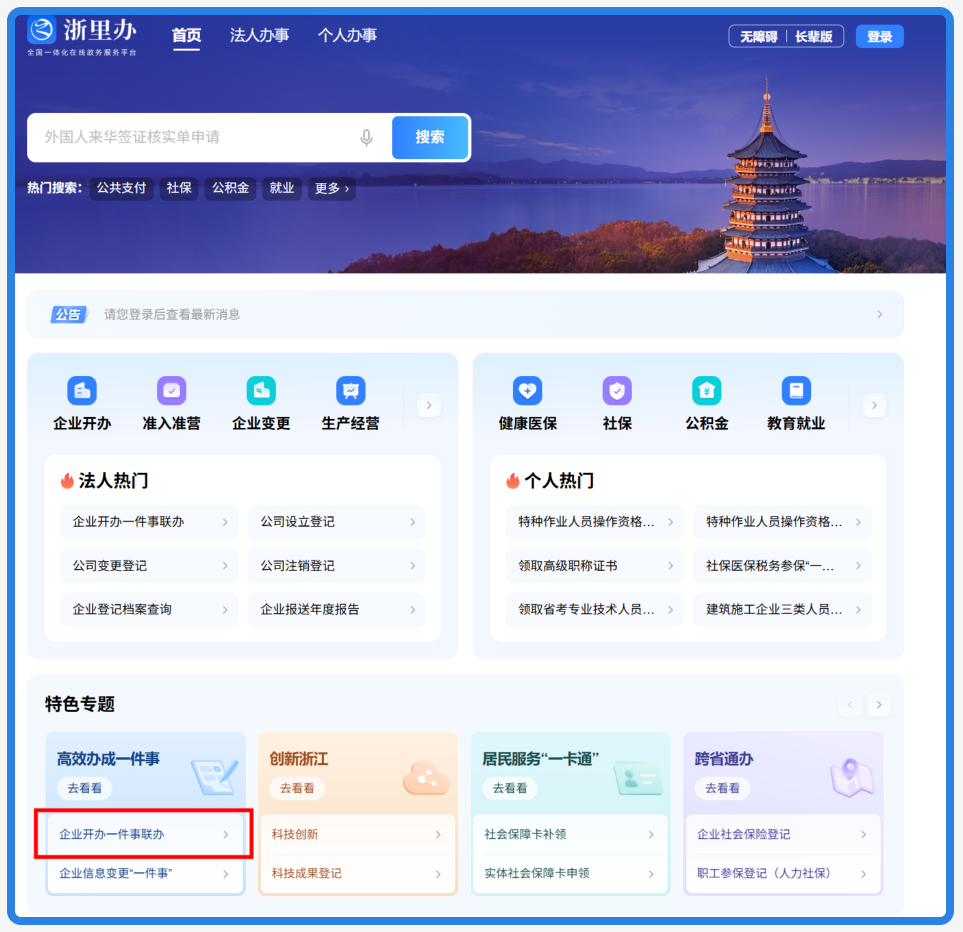Open 企业开办一件事联办 in 特色专题
Image resolution: width=963 pixels, height=932 pixels.
point(145,834)
